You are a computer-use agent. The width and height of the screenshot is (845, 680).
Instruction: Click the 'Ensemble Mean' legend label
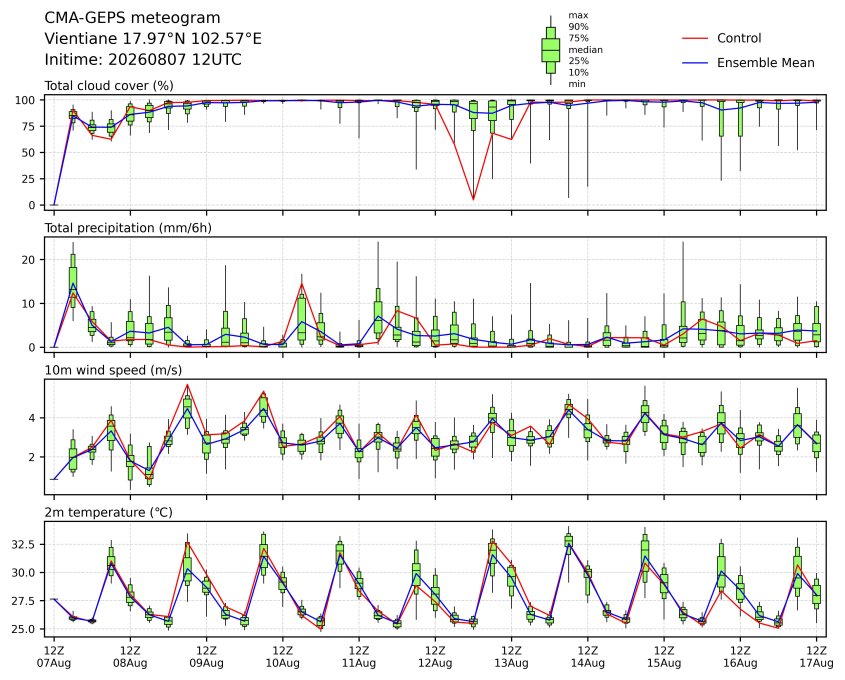[x=765, y=63]
